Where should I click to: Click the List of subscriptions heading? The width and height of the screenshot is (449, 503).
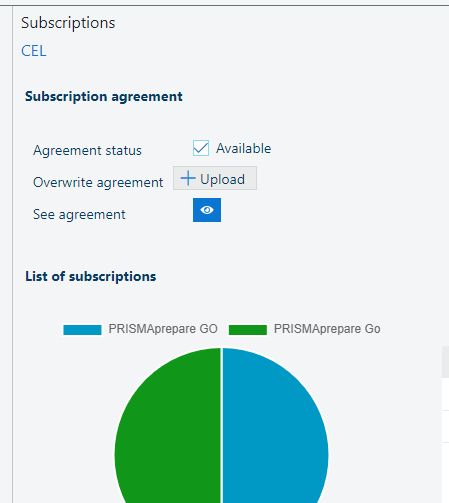coord(91,277)
